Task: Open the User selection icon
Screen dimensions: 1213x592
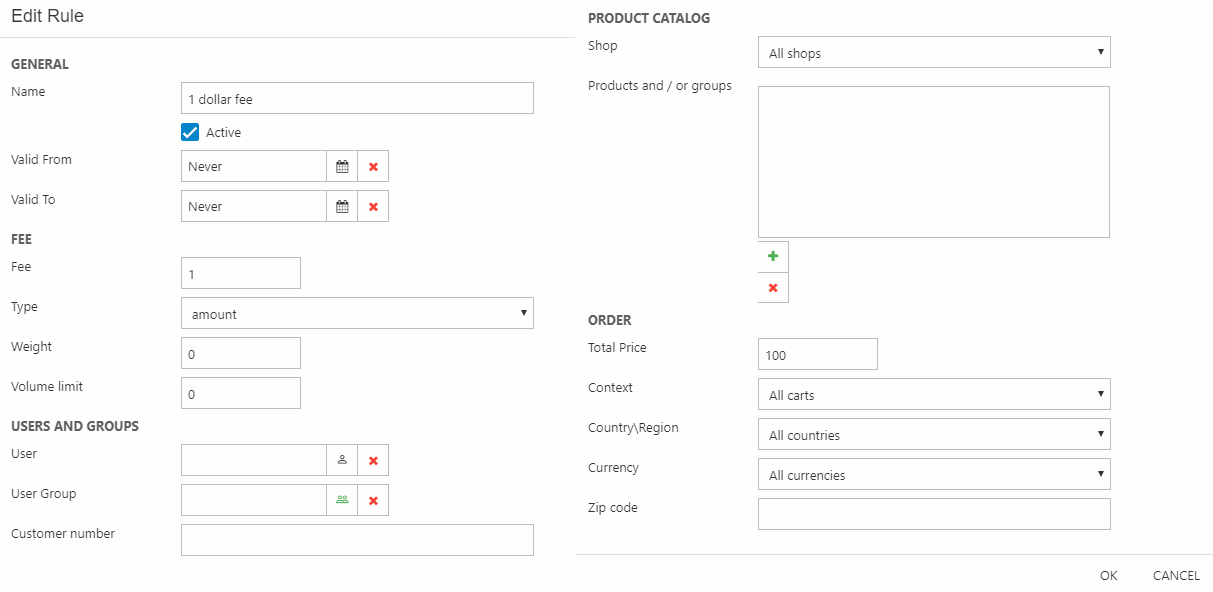Action: 342,460
